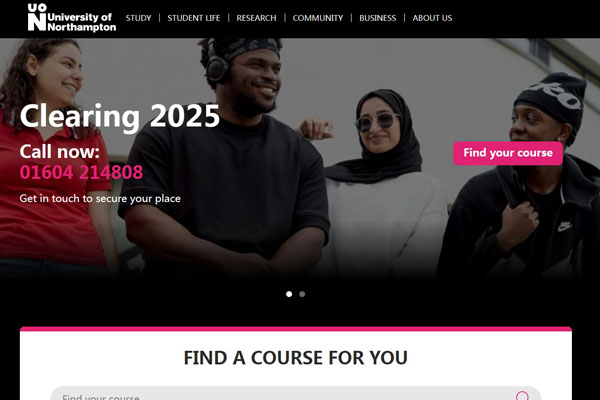Go to About Us section
The image size is (600, 400).
click(432, 18)
